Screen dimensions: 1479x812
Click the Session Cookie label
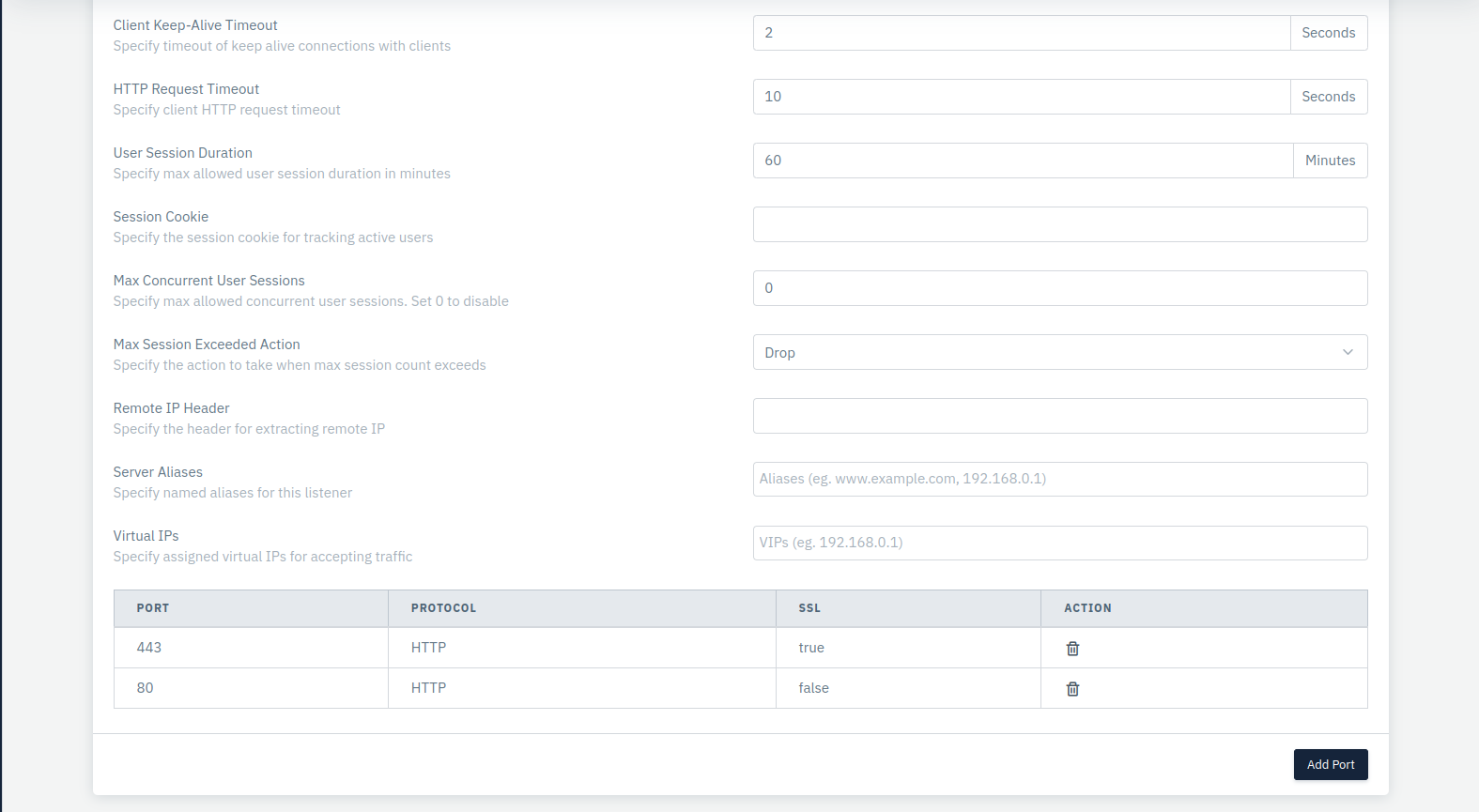(x=161, y=217)
